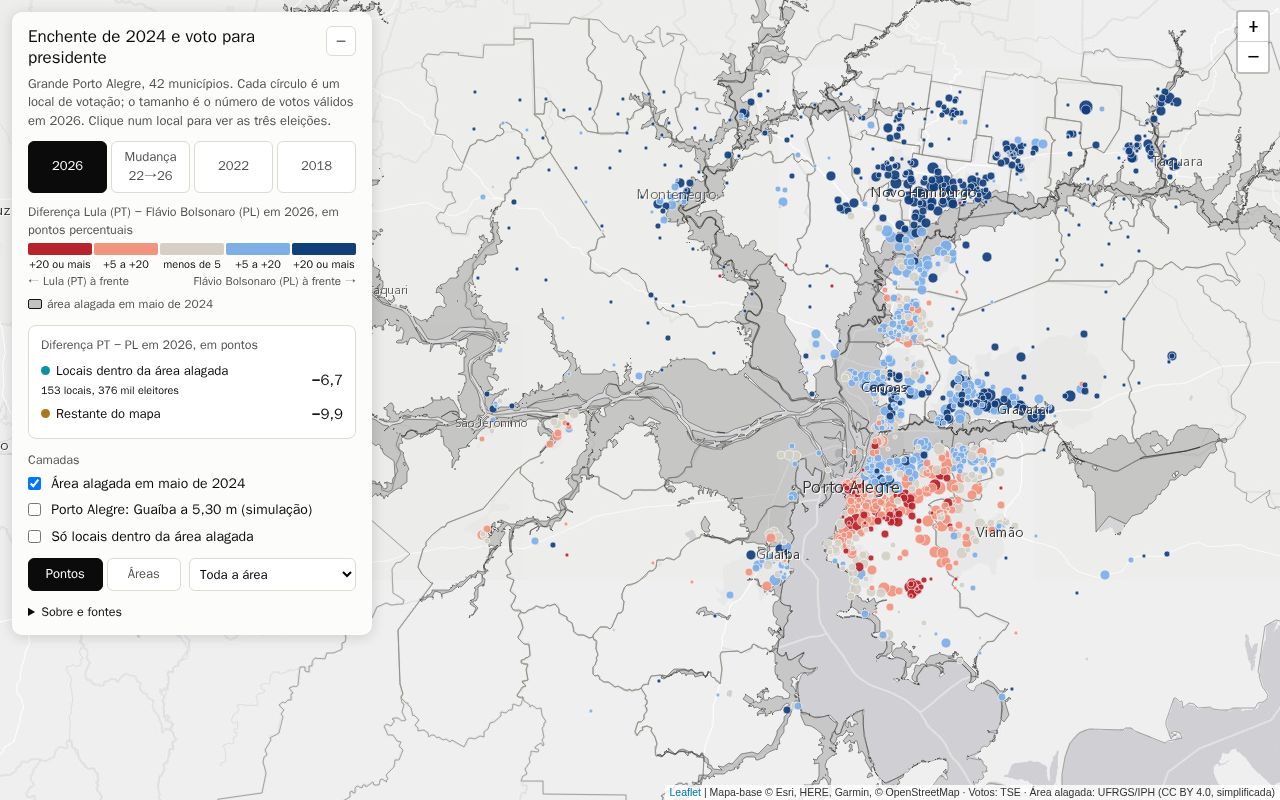
Task: Expand Sobre e fontes section
Action: (75, 612)
